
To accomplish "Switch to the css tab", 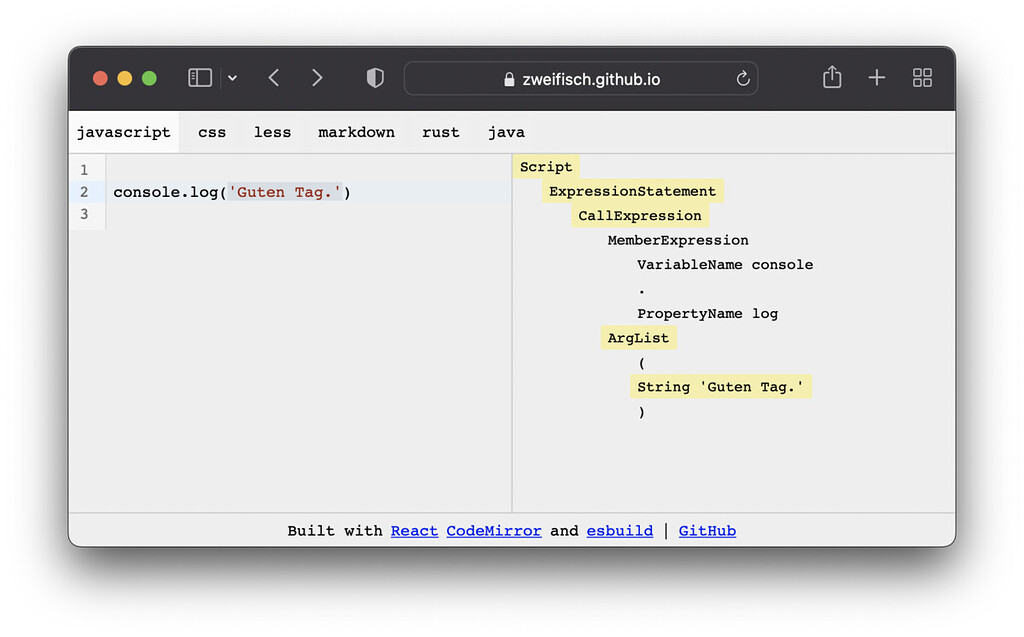I will [212, 132].
